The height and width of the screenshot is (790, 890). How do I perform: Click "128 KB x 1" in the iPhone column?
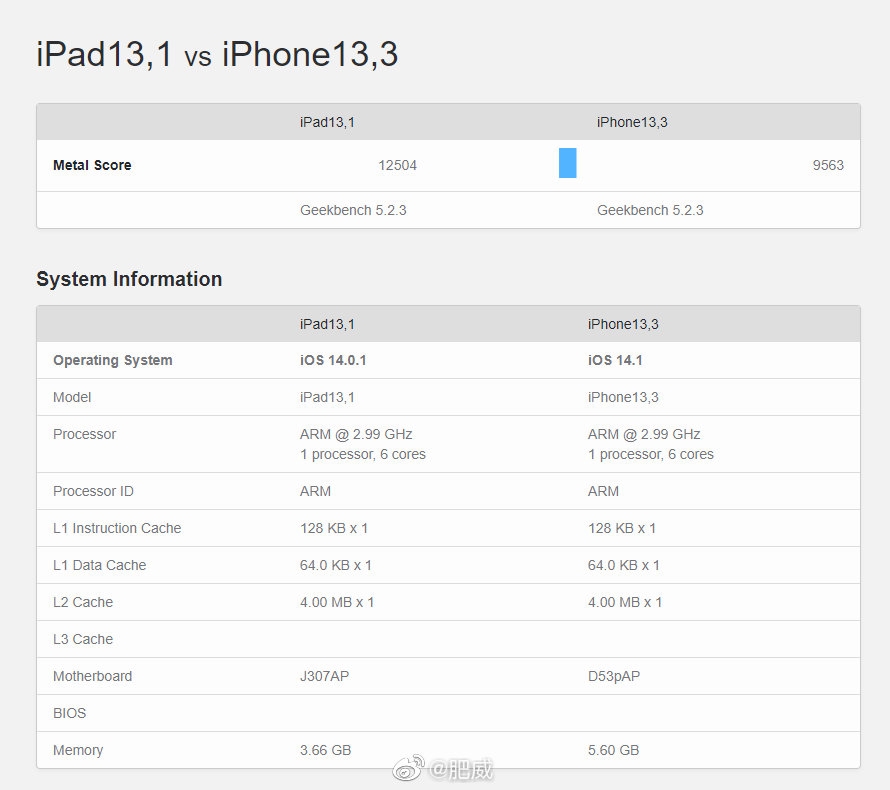point(622,528)
